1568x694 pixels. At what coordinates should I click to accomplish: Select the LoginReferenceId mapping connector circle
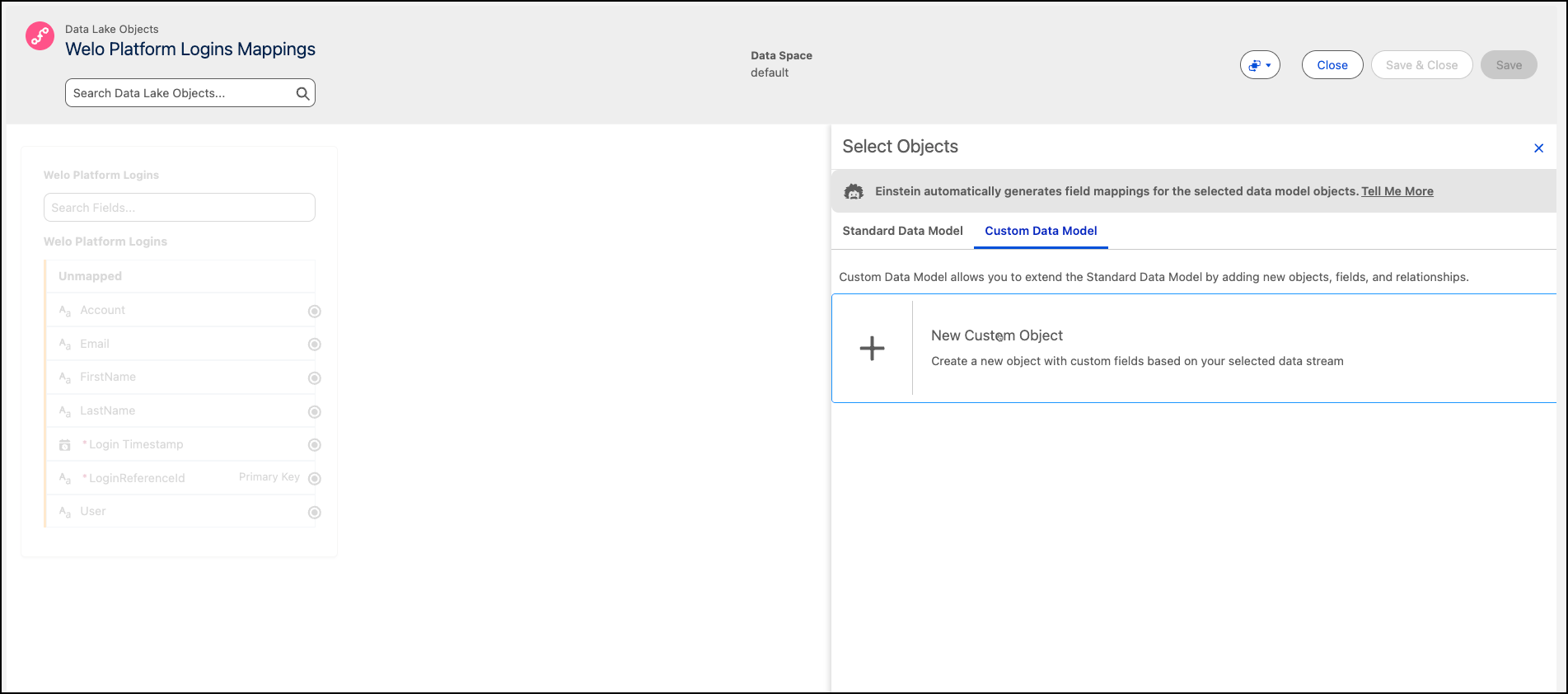coord(315,479)
